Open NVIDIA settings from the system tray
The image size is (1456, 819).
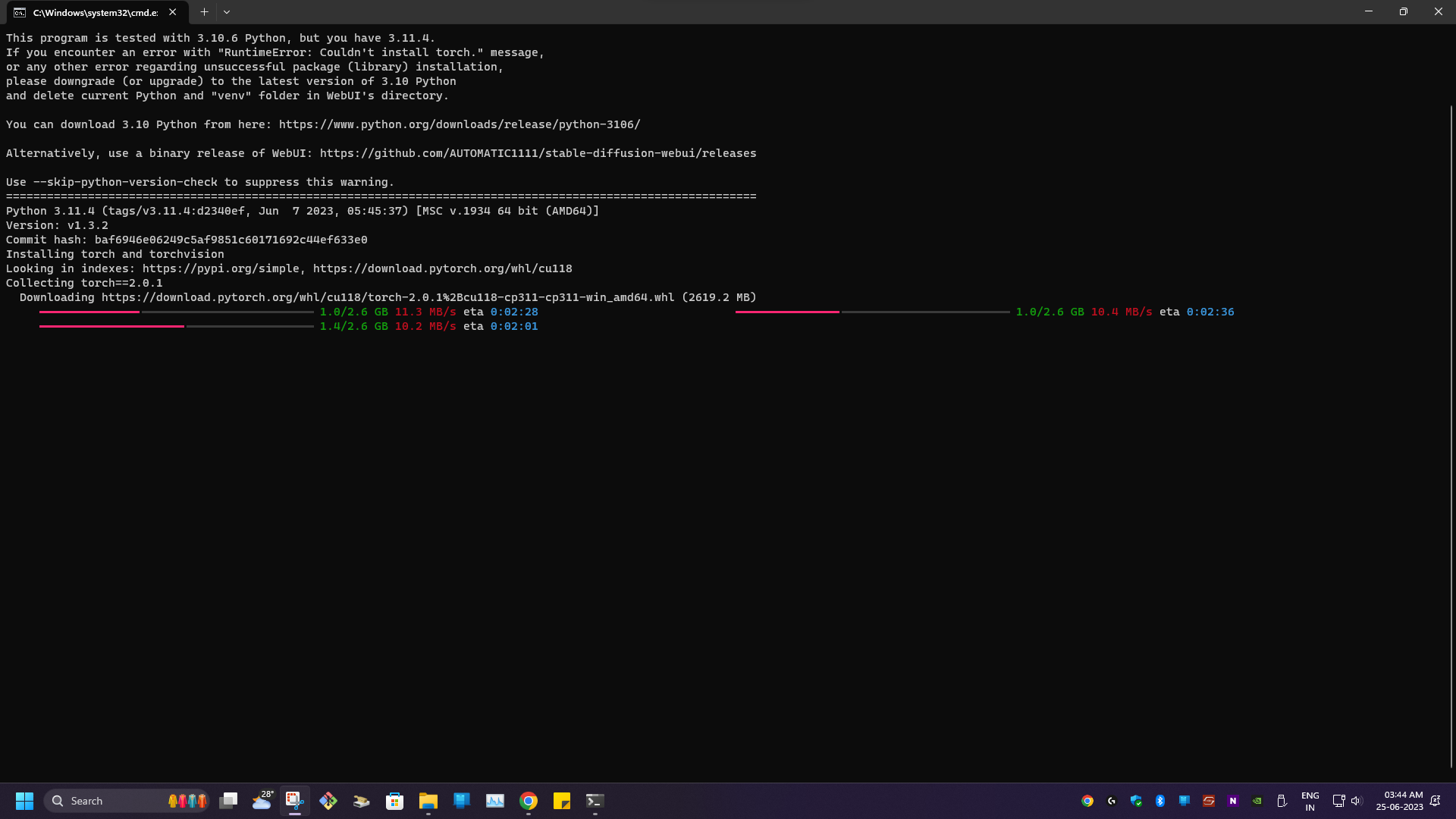(x=1257, y=801)
